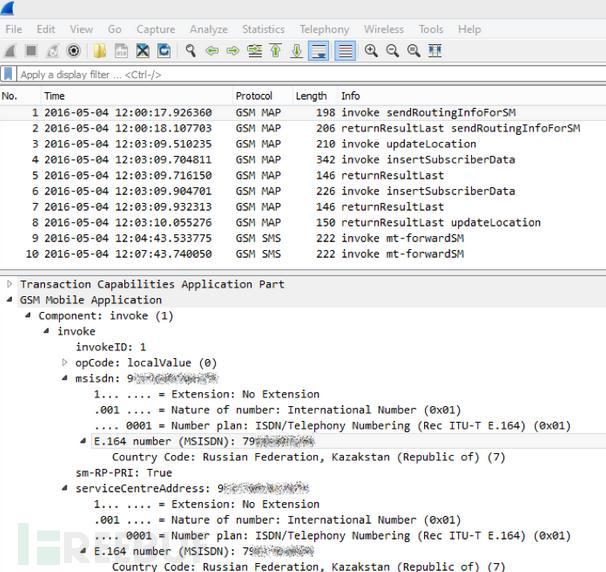
Task: Close the capture file using toolbar icon
Action: tap(143, 51)
